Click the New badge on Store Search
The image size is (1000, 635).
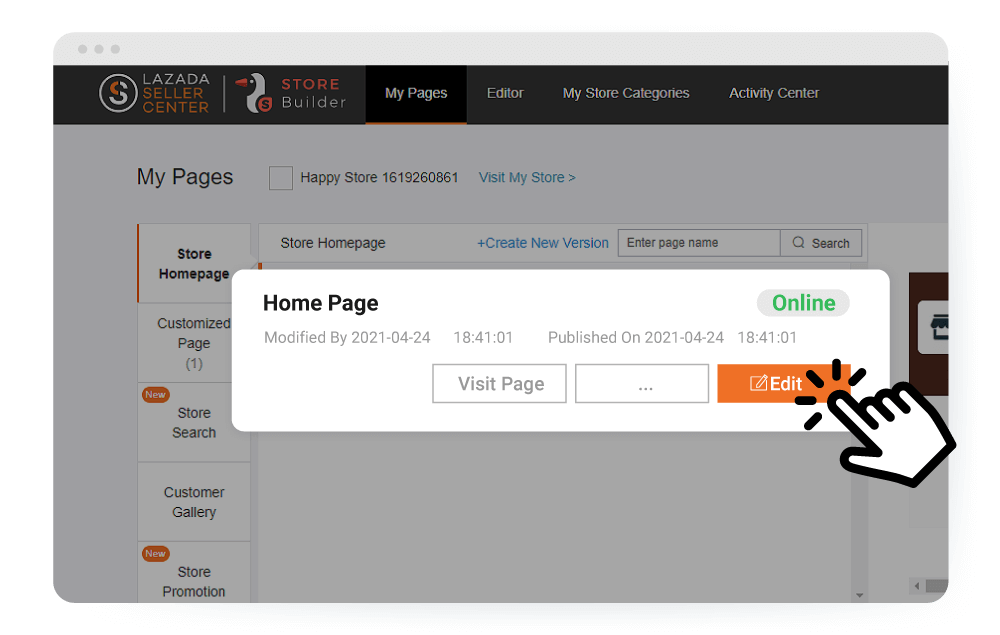tap(155, 394)
